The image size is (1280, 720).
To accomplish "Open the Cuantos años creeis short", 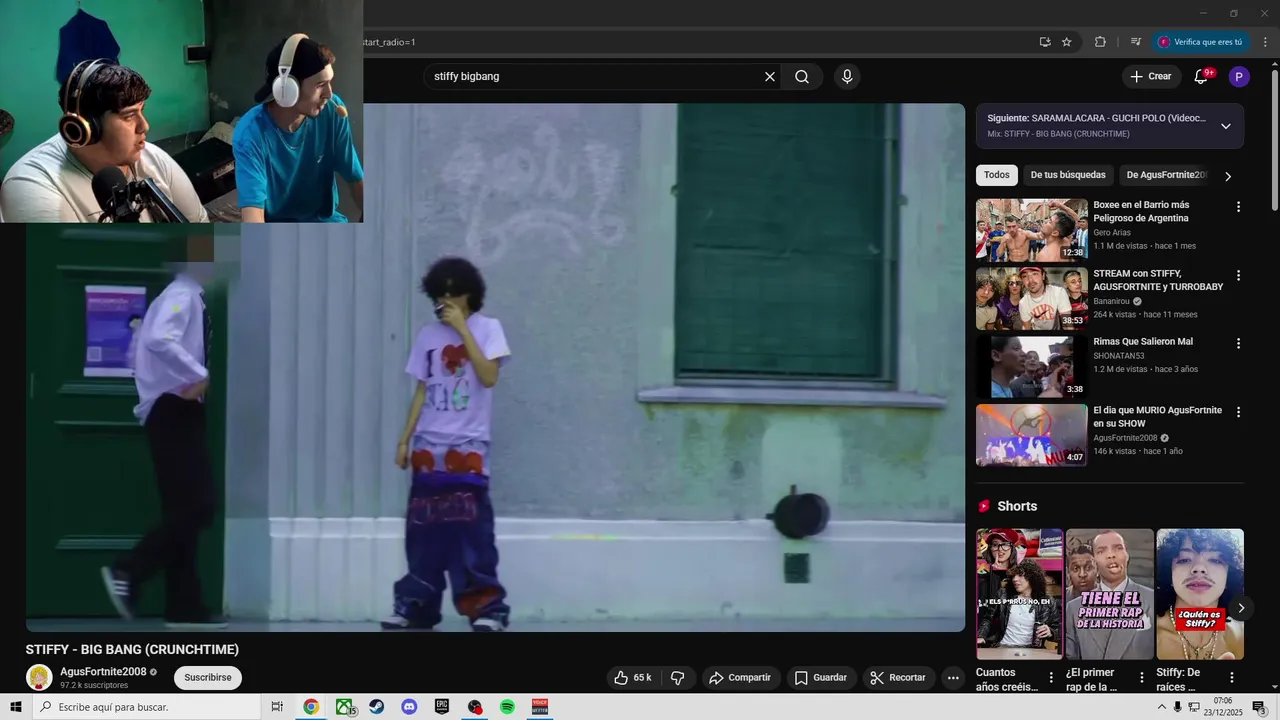I will point(1019,594).
